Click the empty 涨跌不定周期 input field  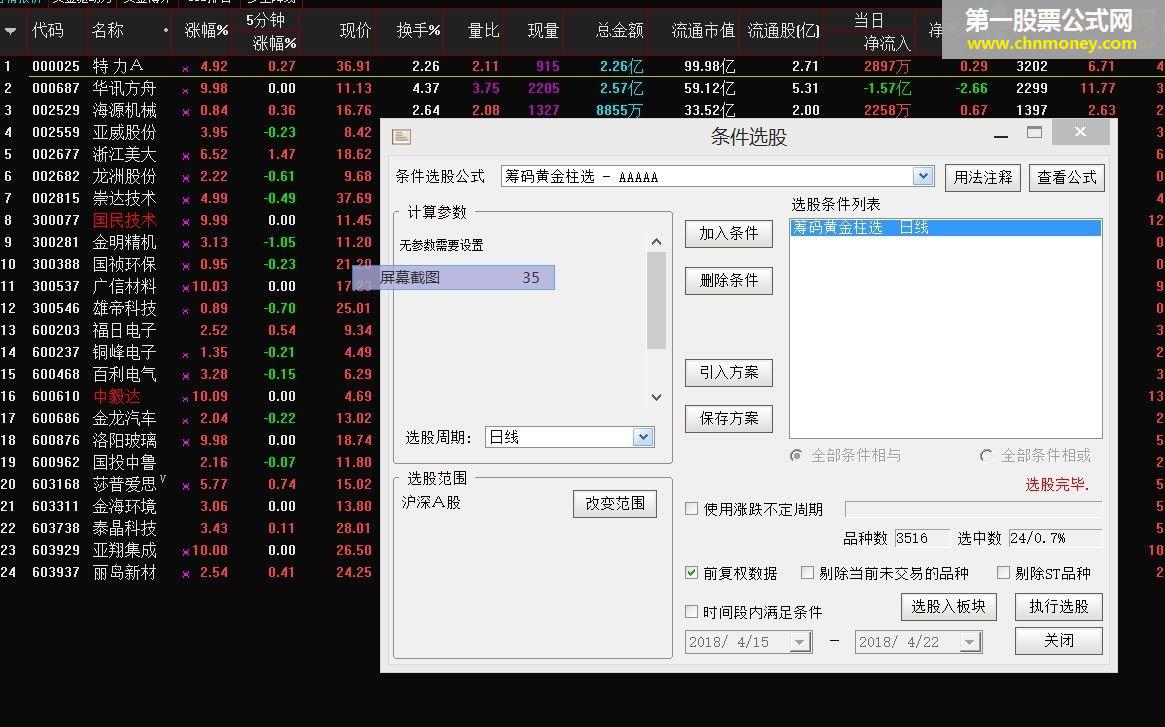click(x=973, y=509)
